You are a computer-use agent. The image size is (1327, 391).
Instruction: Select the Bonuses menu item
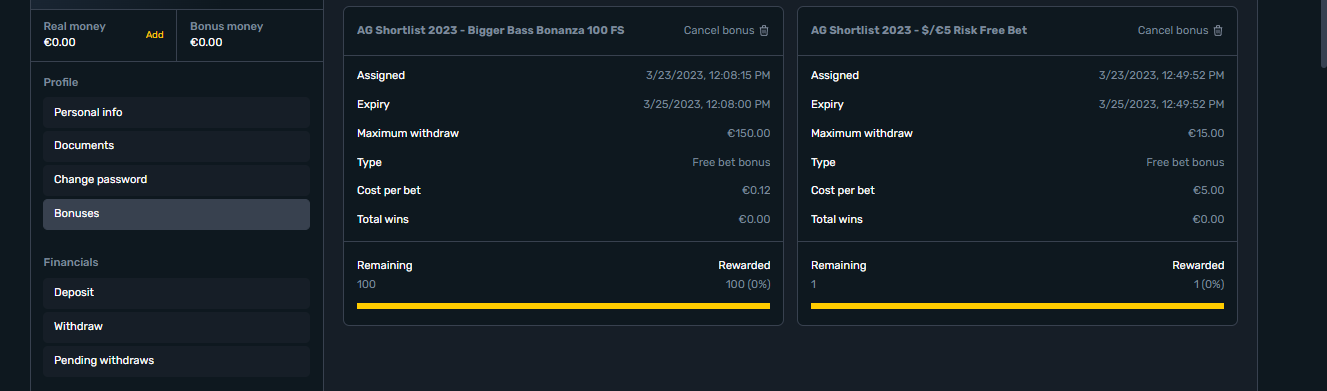tap(176, 214)
